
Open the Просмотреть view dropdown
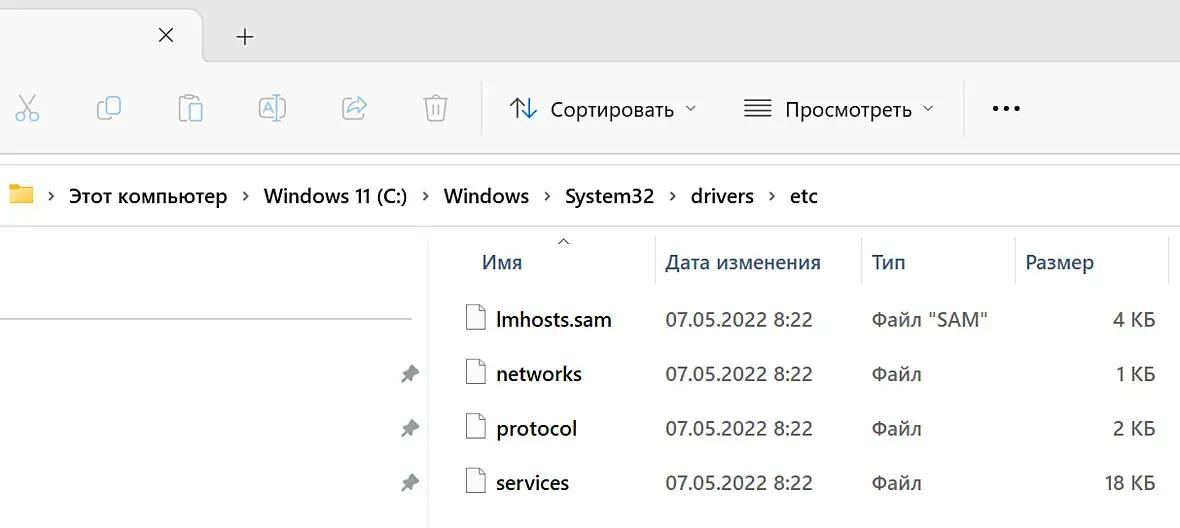coord(839,109)
